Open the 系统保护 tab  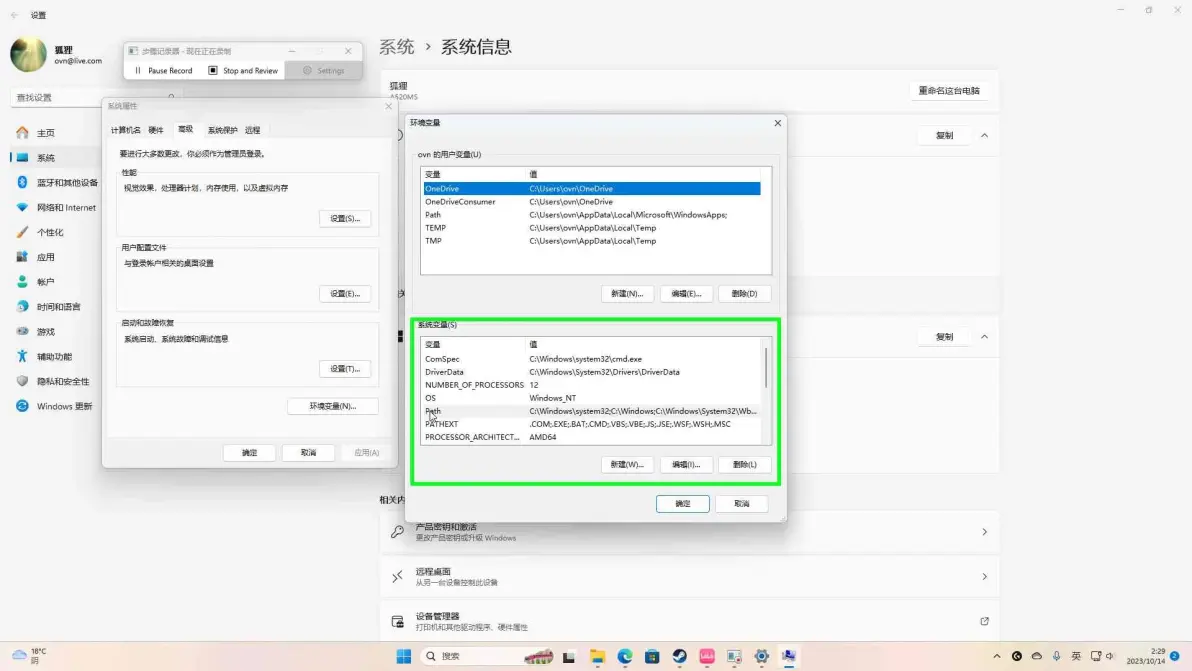point(223,130)
